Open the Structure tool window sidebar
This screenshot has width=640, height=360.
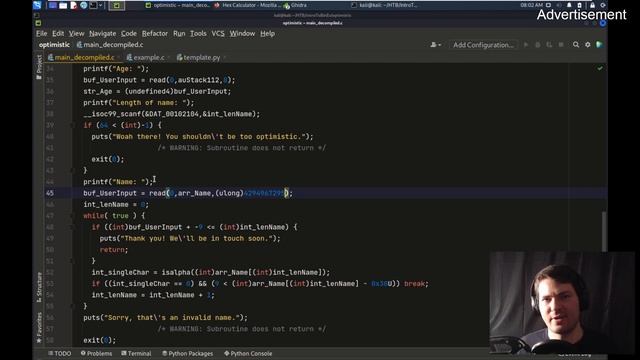pyautogui.click(x=39, y=287)
